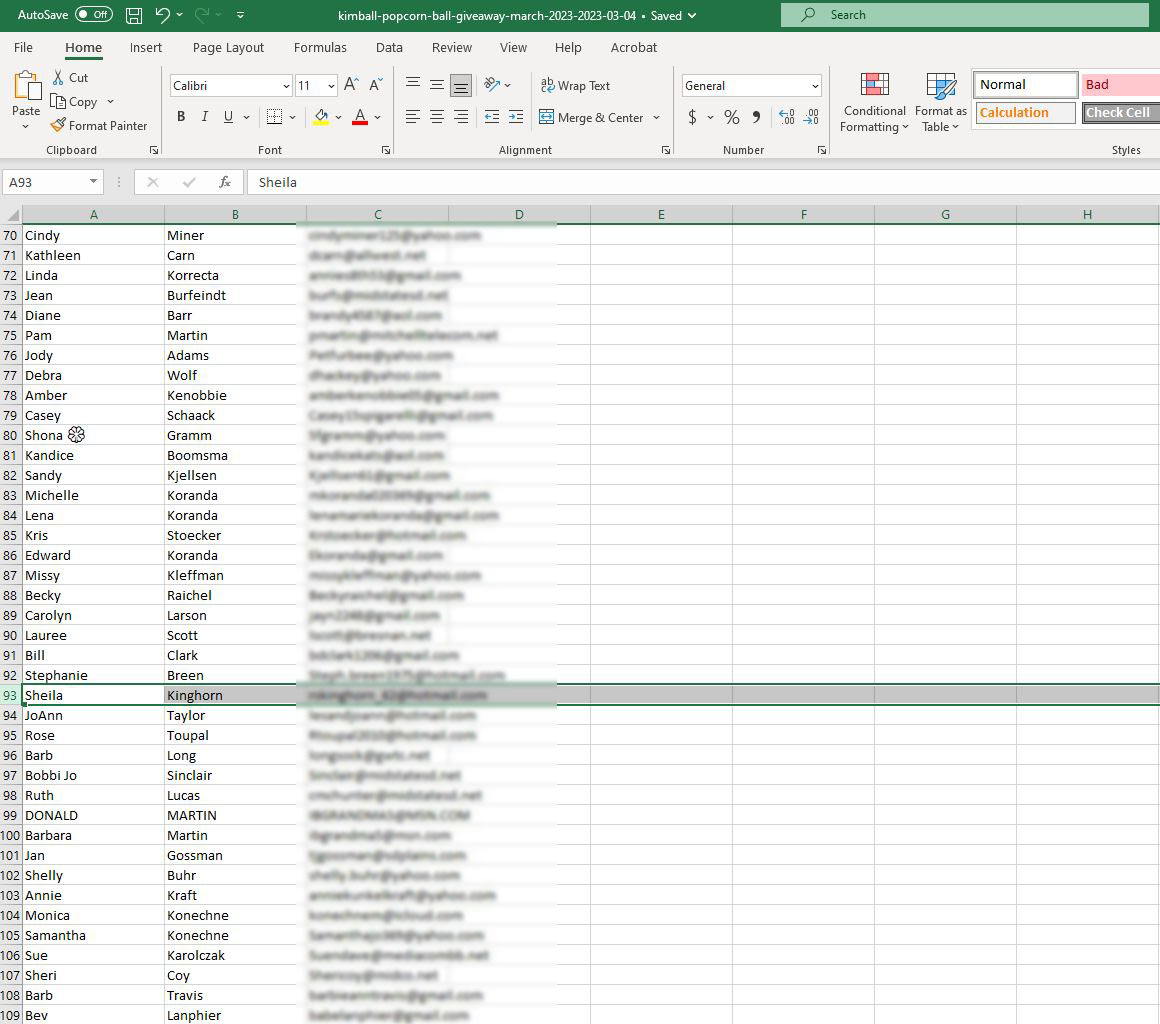Click the Center align icon

coord(437,117)
